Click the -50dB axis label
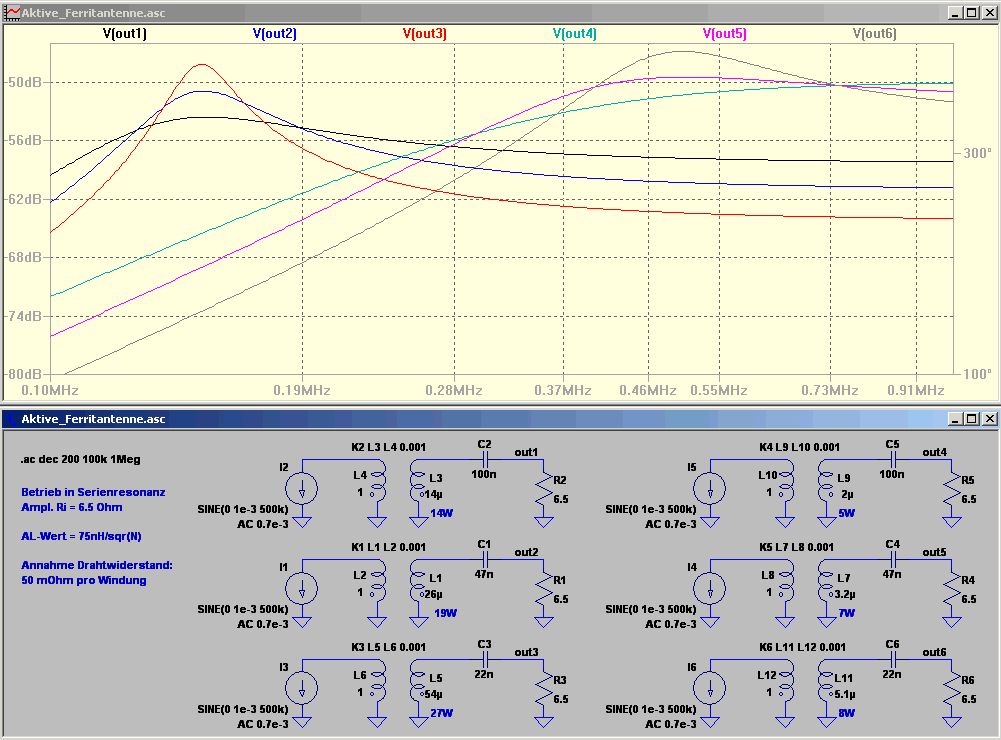Screen dimensions: 1001x740 coord(24,82)
